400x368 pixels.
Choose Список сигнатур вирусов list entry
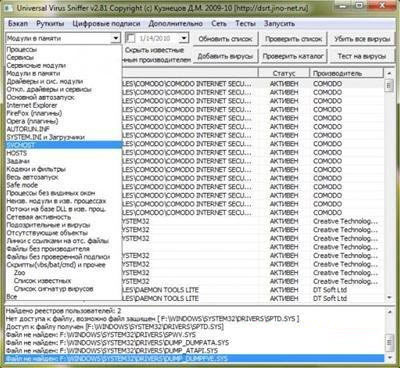tap(63, 289)
